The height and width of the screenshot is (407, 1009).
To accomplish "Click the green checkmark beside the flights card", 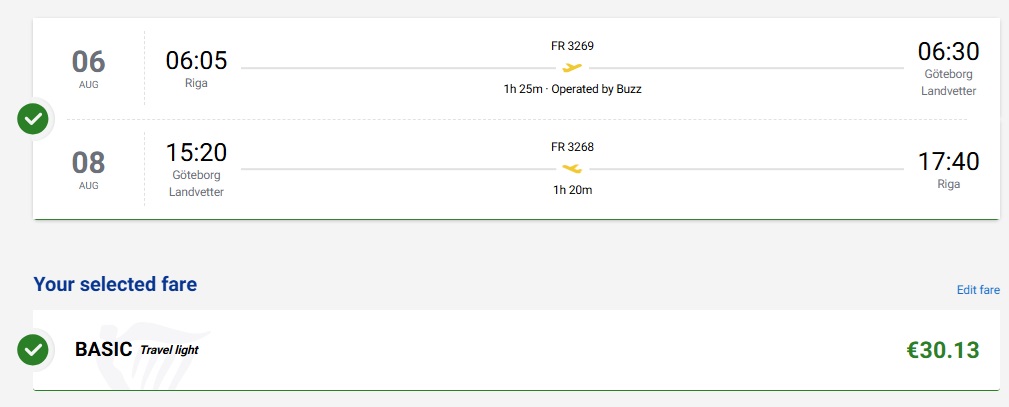I will (33, 119).
